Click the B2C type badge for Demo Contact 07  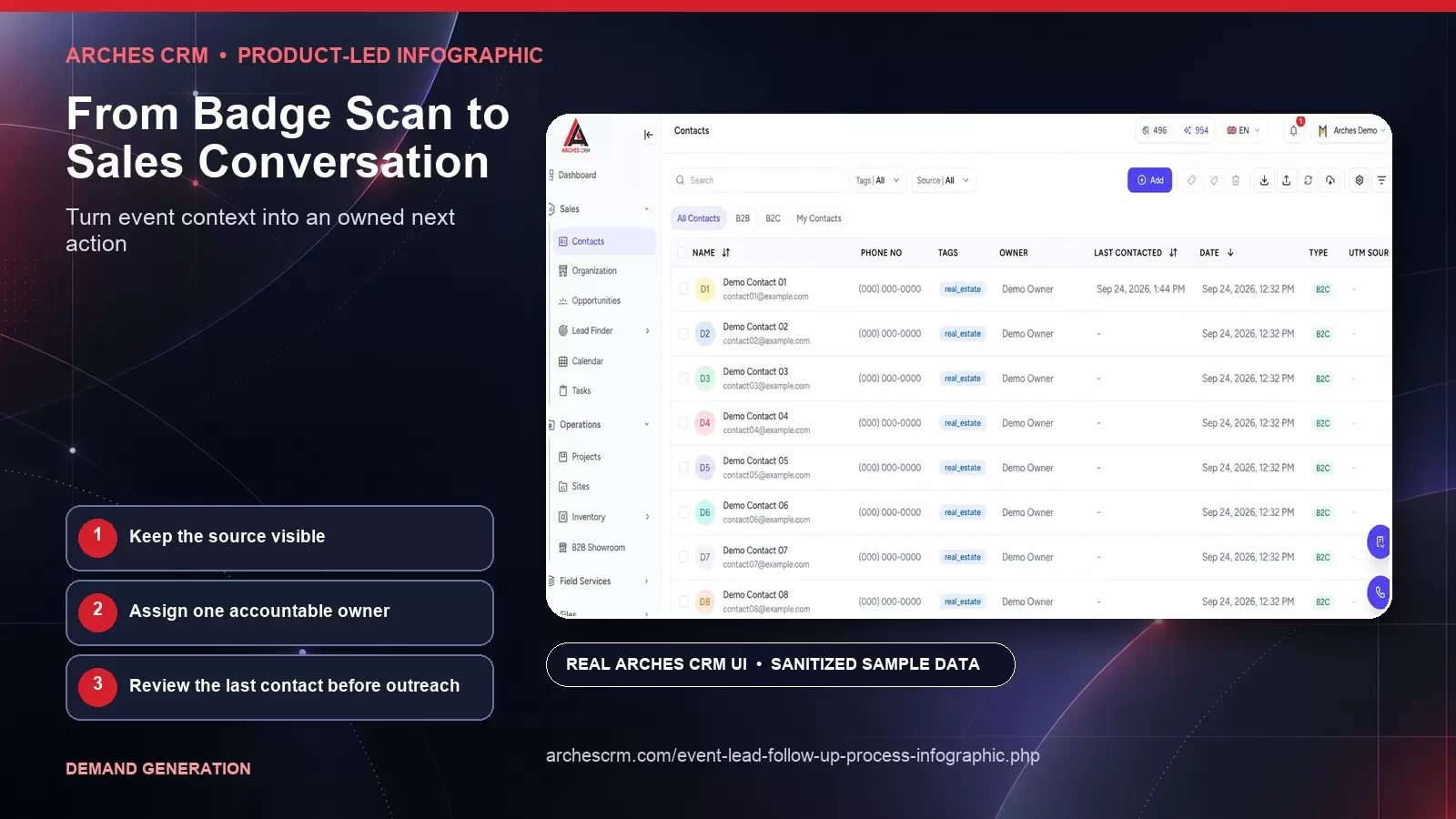point(1322,557)
